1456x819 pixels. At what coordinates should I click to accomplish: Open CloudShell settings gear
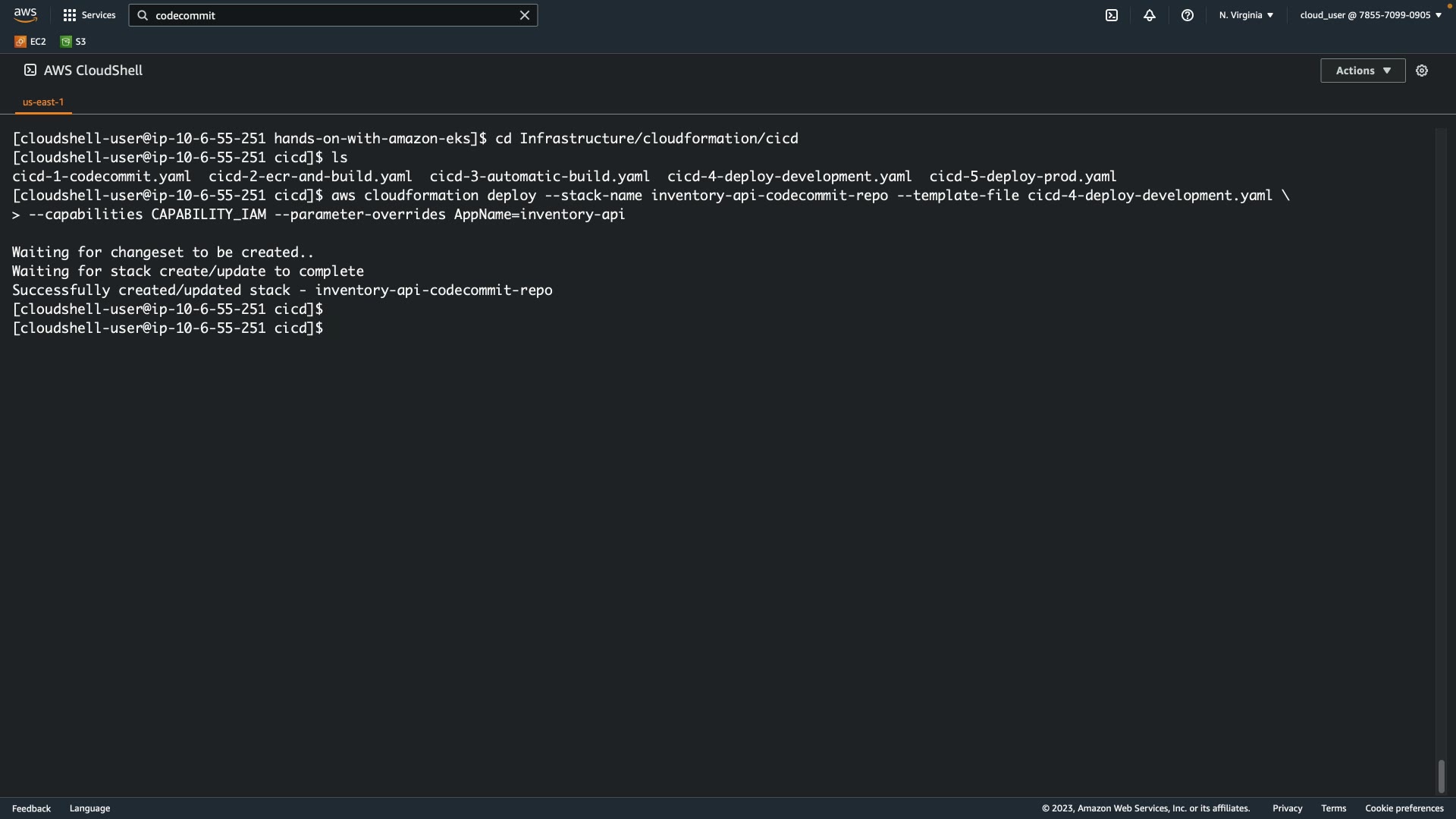1422,71
